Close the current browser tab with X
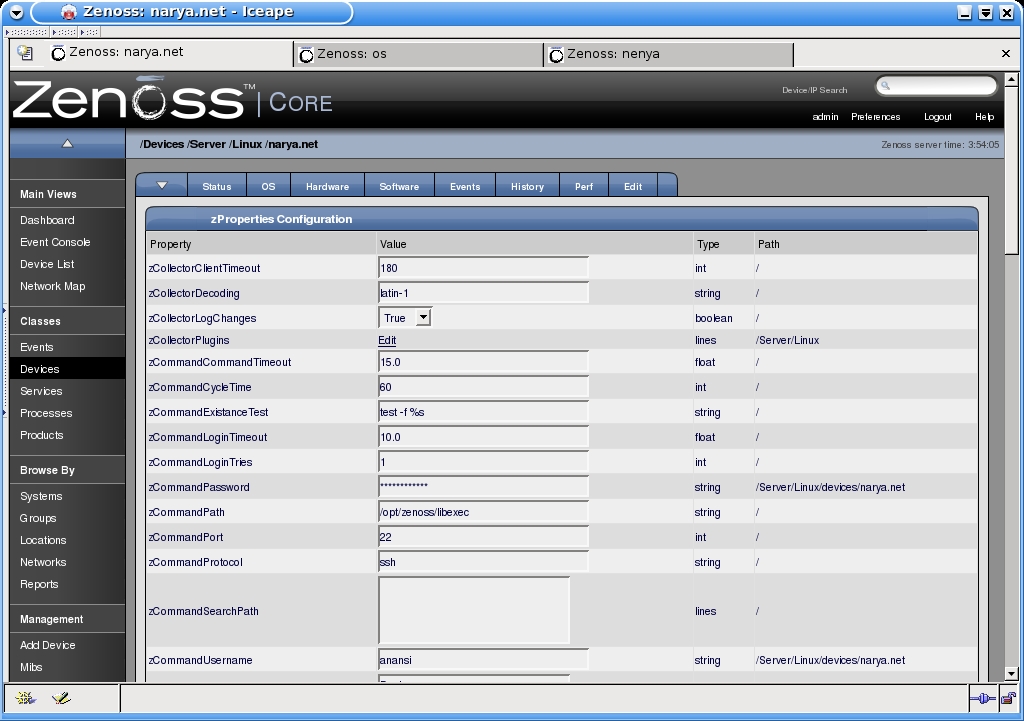The image size is (1024, 721). (1006, 54)
